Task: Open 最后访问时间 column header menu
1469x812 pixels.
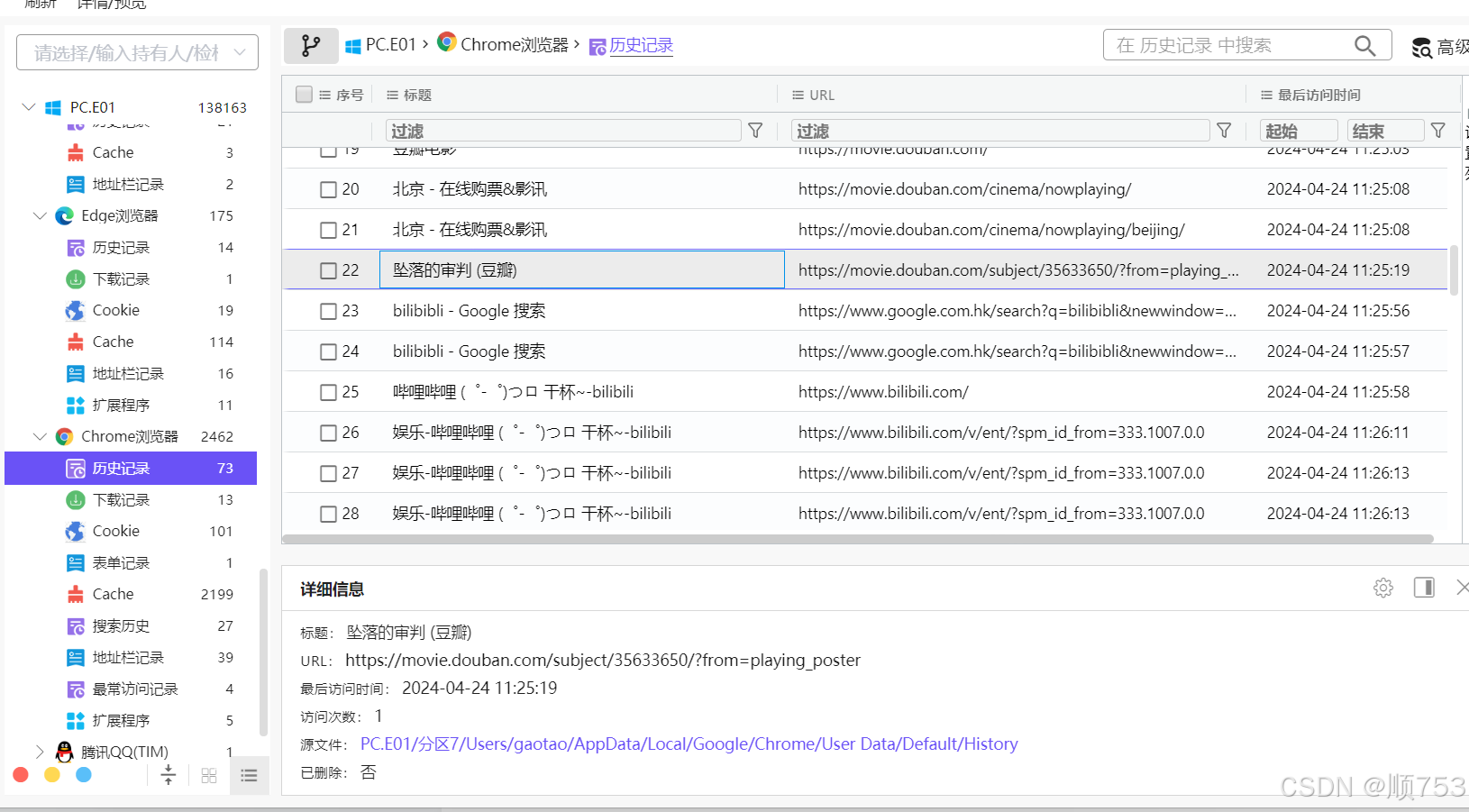Action: [1266, 95]
